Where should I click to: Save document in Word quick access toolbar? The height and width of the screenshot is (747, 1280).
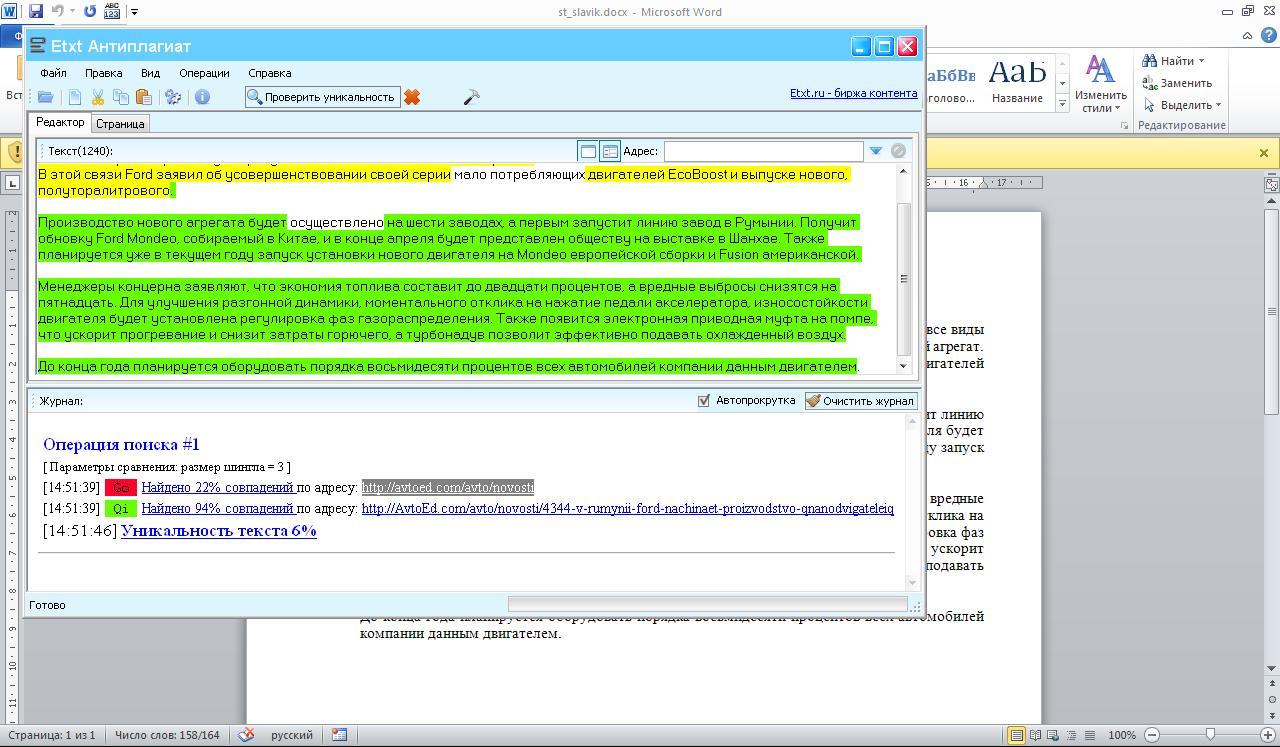tap(36, 12)
